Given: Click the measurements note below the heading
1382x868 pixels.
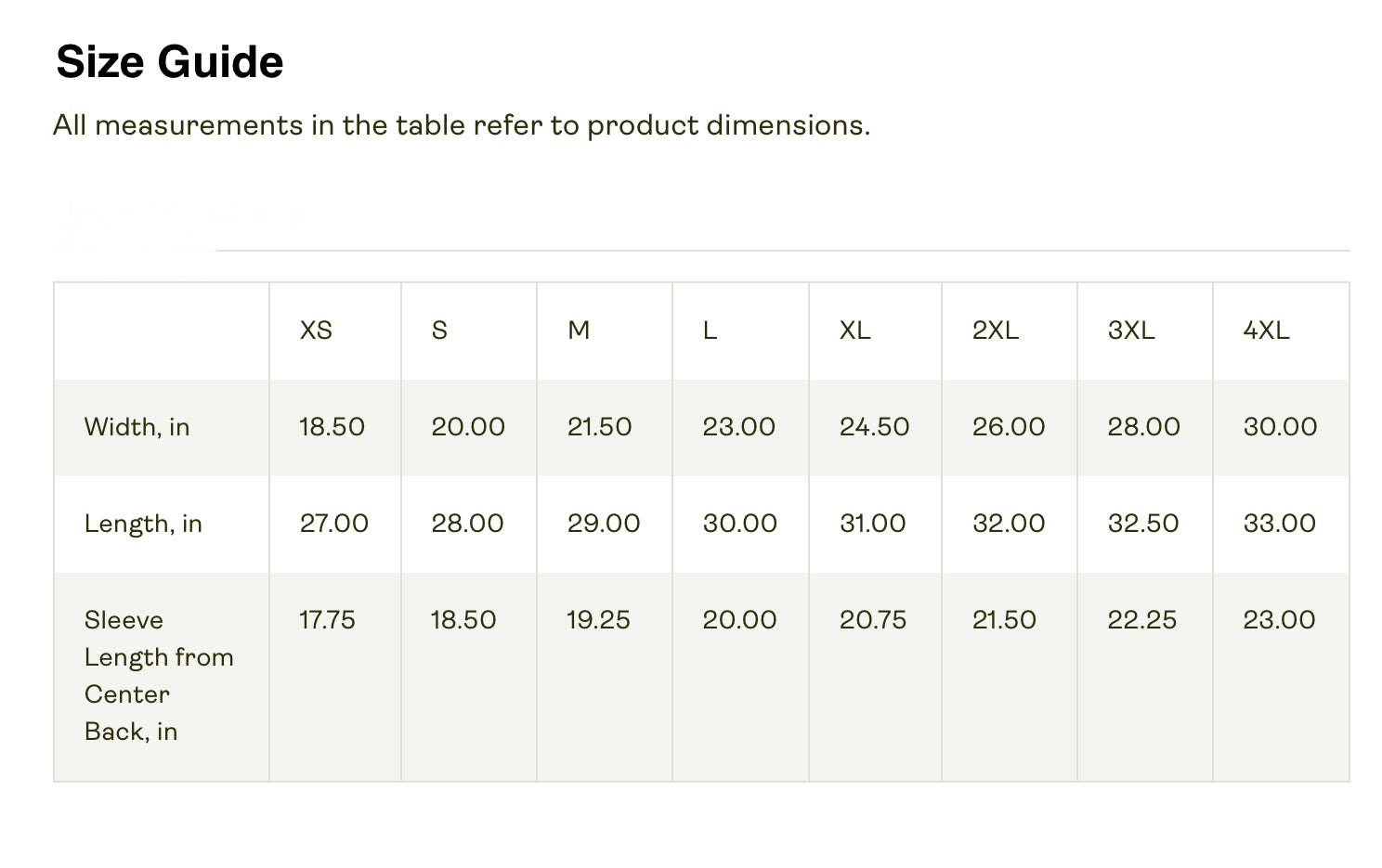Looking at the screenshot, I should (462, 125).
